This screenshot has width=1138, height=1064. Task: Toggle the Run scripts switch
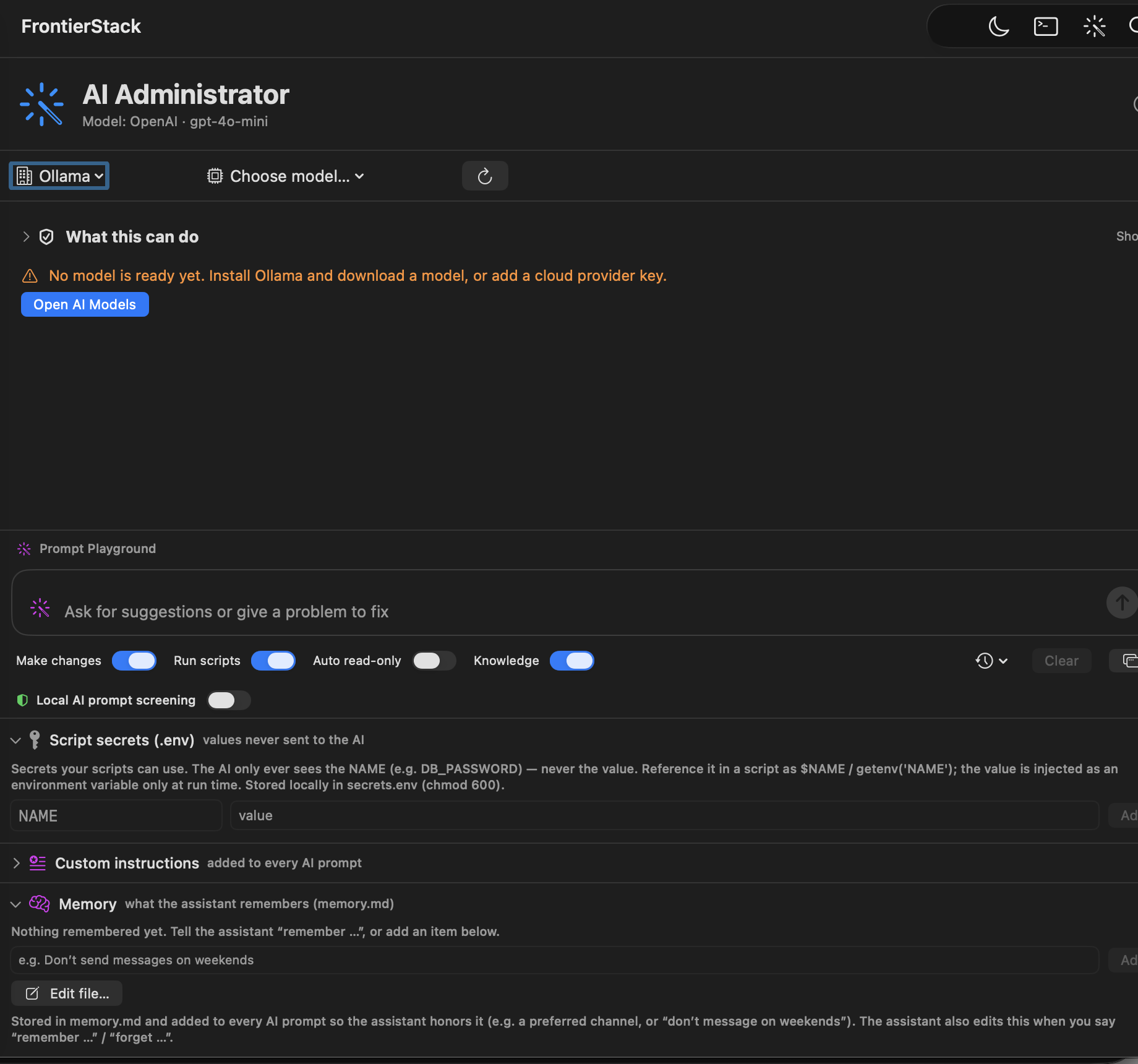click(273, 661)
